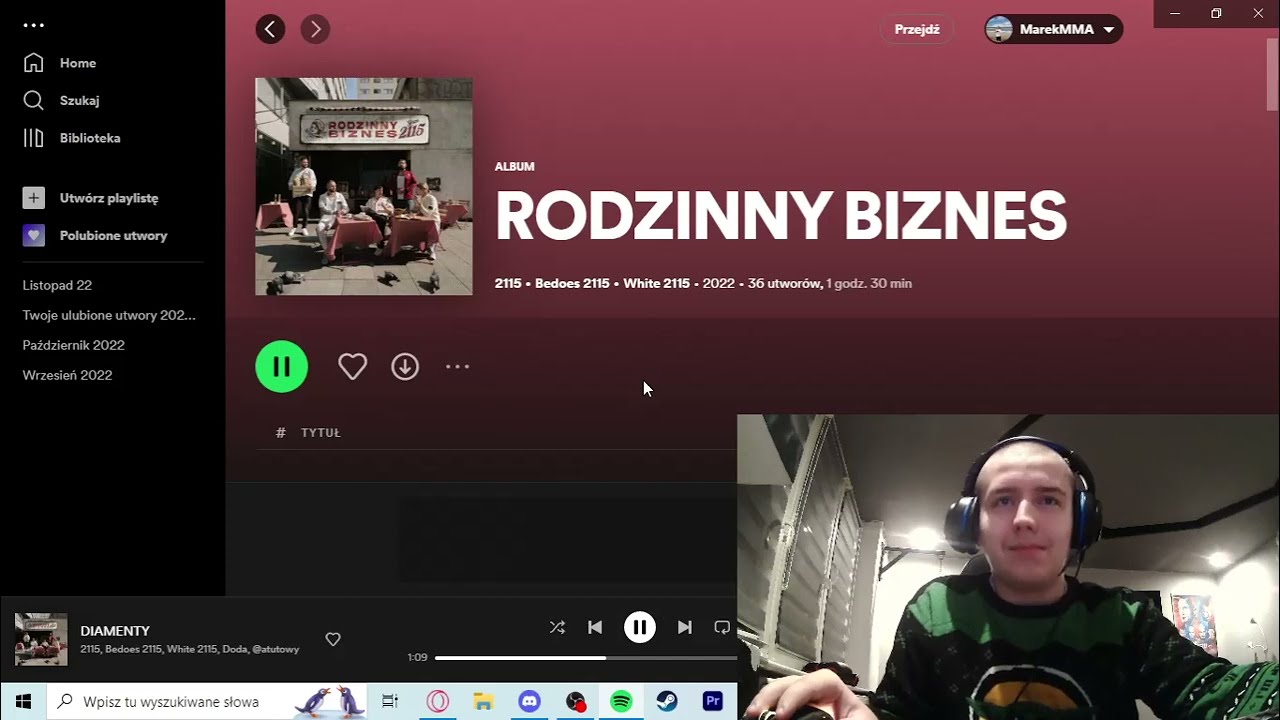Download the album with arrow icon
This screenshot has height=720, width=1280.
point(405,367)
